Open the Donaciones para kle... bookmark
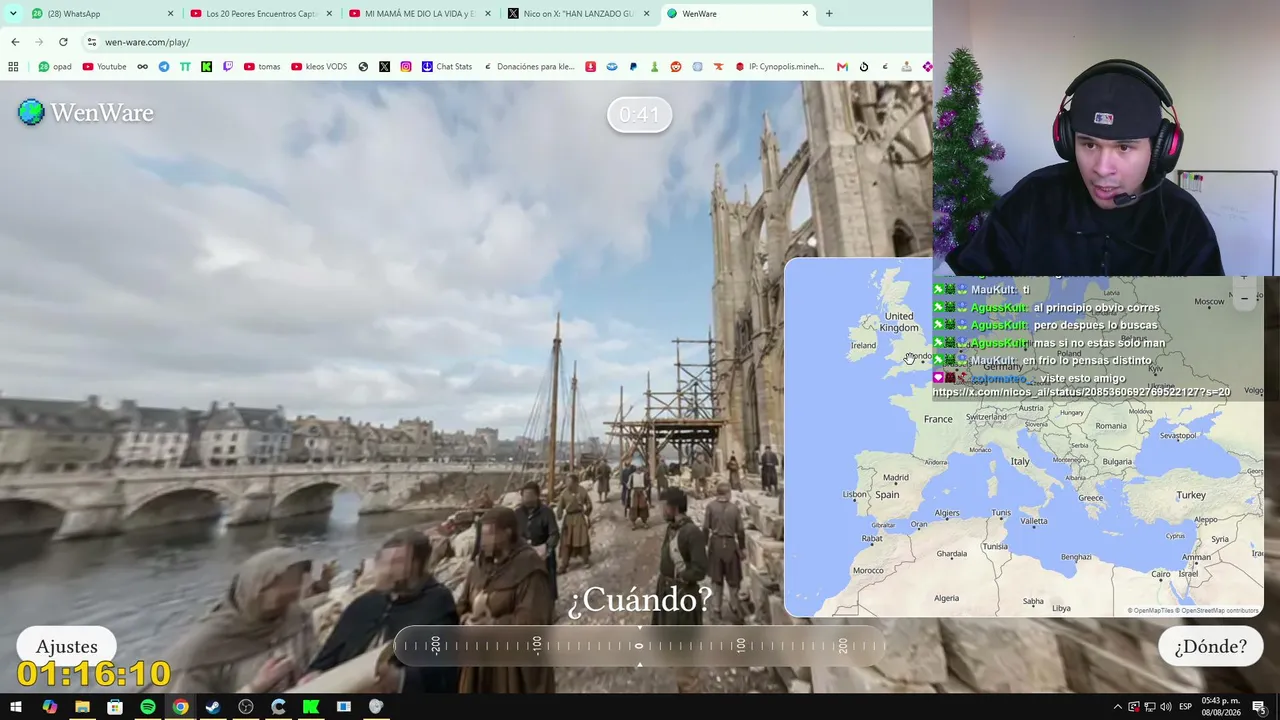 point(529,67)
